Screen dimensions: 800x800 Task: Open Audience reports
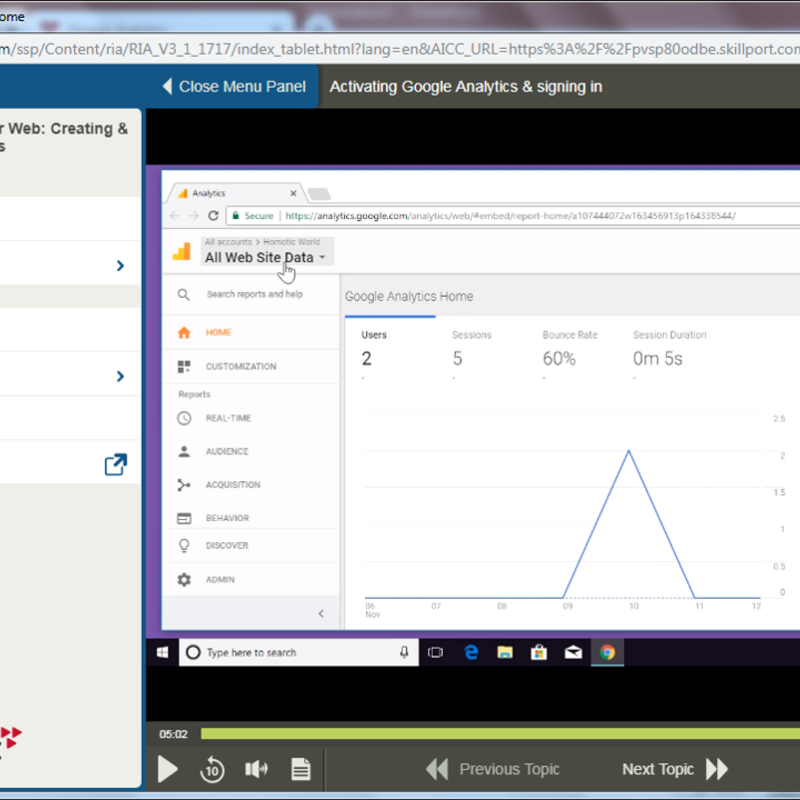coord(251,451)
